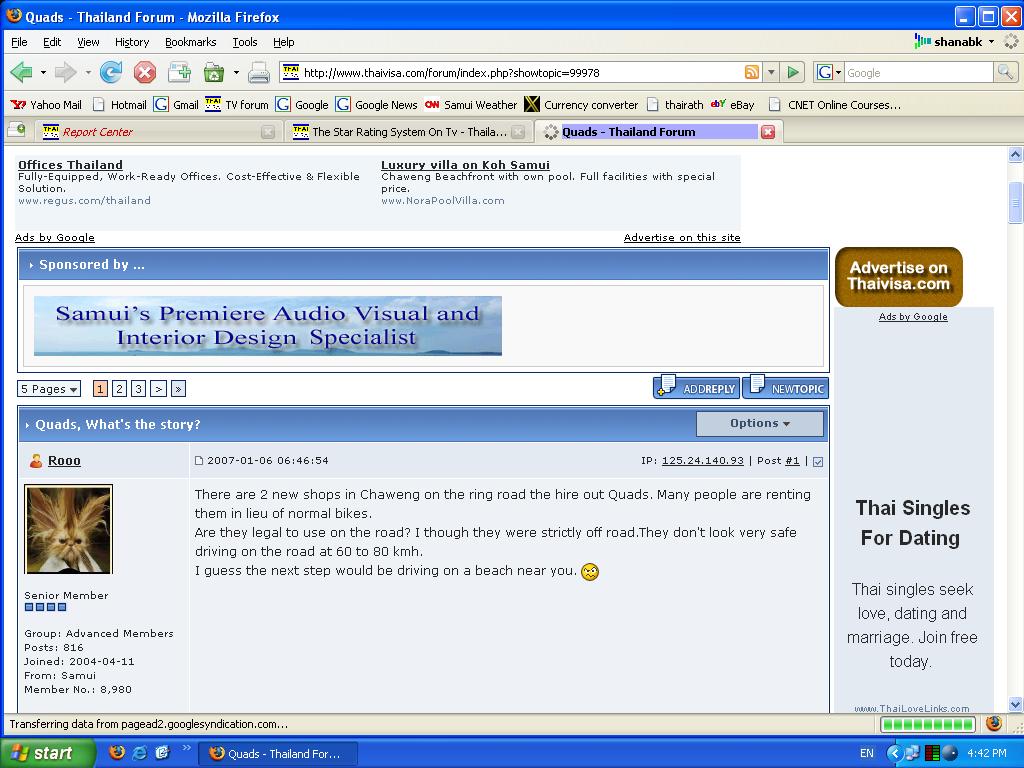The image size is (1024, 768).
Task: Open the Offices Thailand ad link
Action: pos(71,165)
